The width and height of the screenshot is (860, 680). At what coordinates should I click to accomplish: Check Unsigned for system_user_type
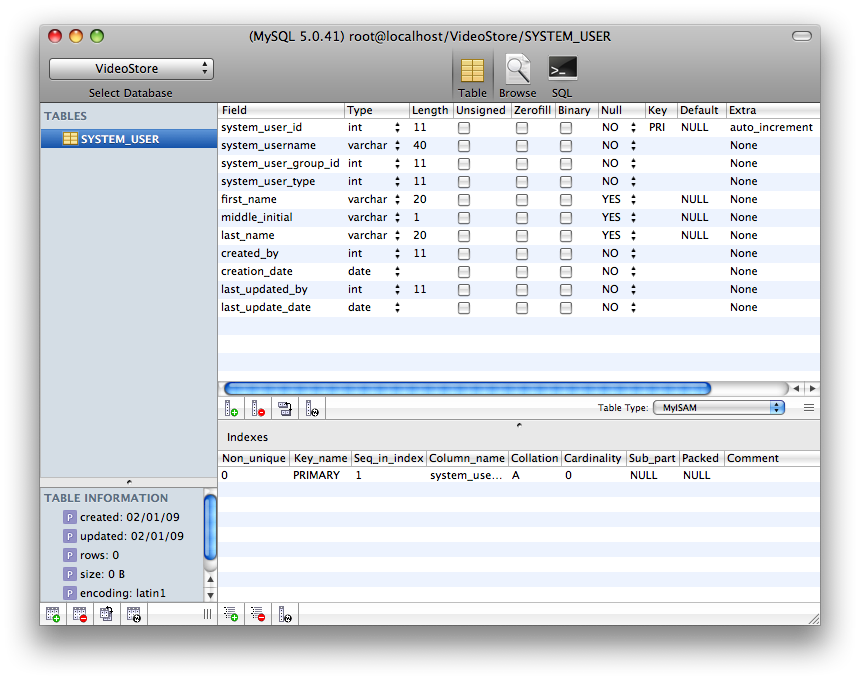[464, 182]
